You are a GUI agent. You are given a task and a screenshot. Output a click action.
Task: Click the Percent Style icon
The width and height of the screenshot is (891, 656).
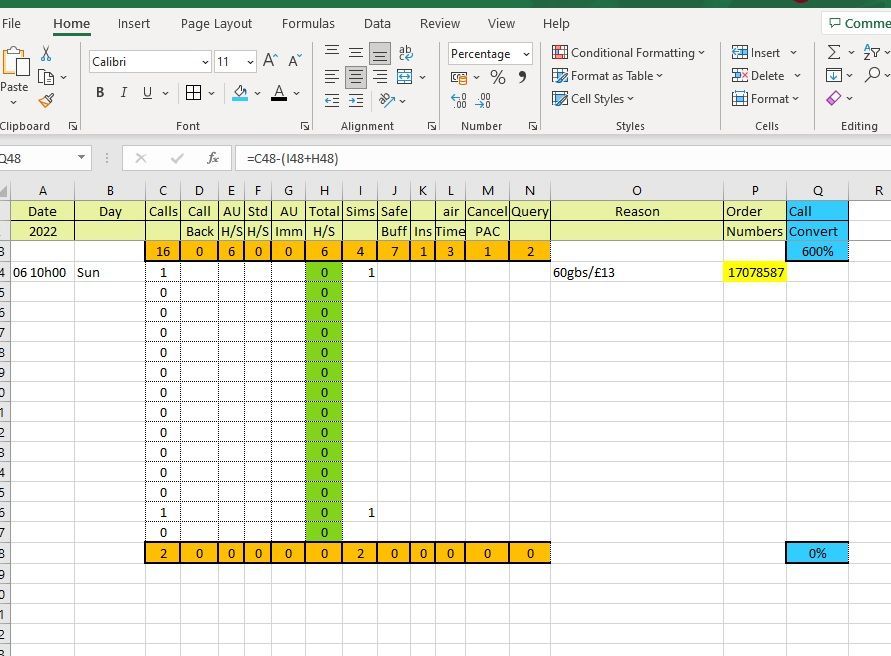coord(496,78)
